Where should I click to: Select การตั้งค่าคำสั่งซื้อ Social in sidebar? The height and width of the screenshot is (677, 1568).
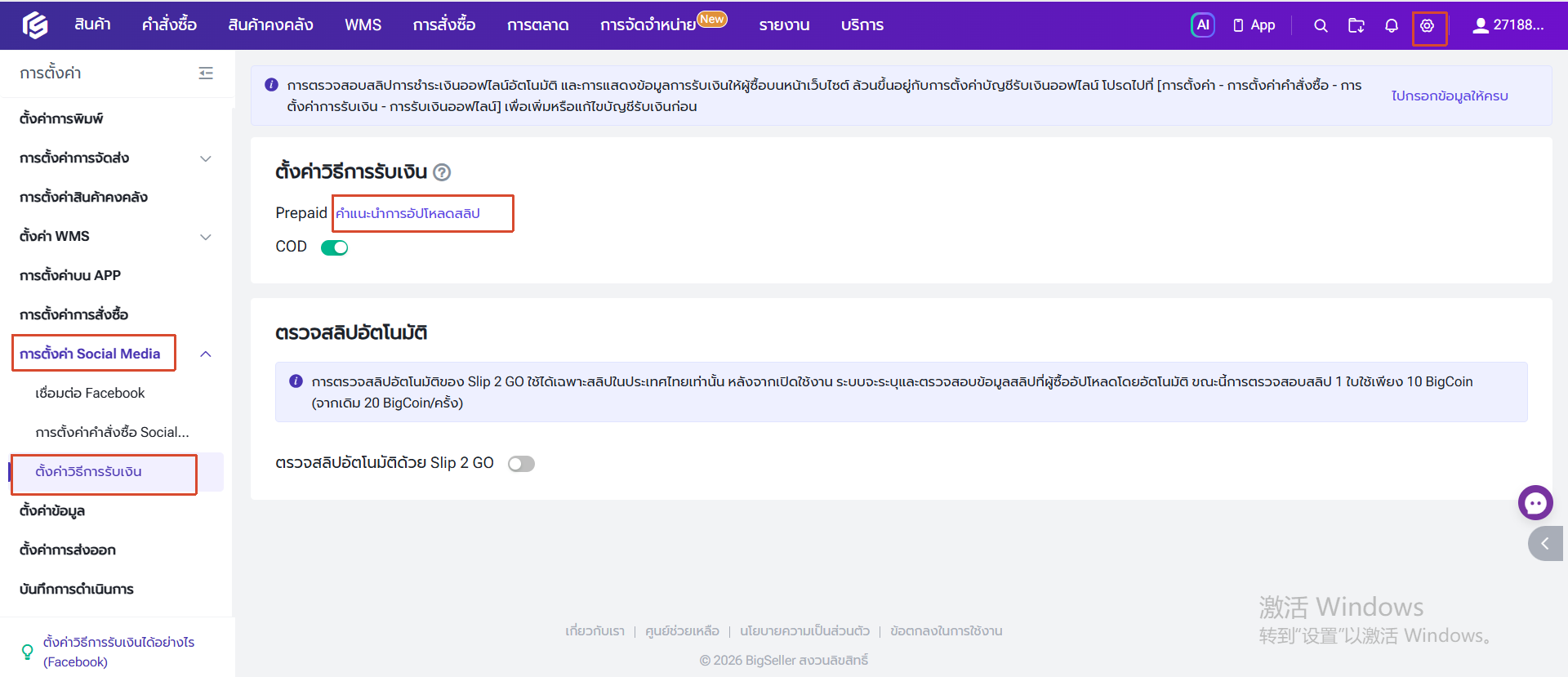[112, 433]
